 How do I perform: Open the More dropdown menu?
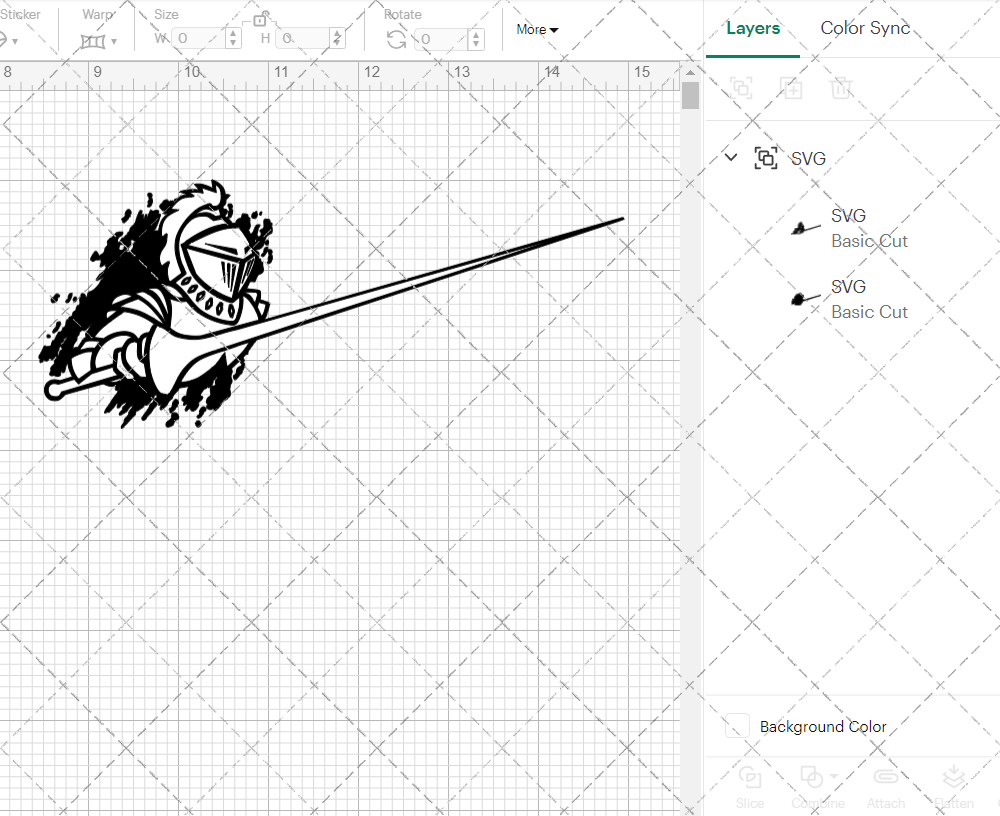tap(536, 30)
